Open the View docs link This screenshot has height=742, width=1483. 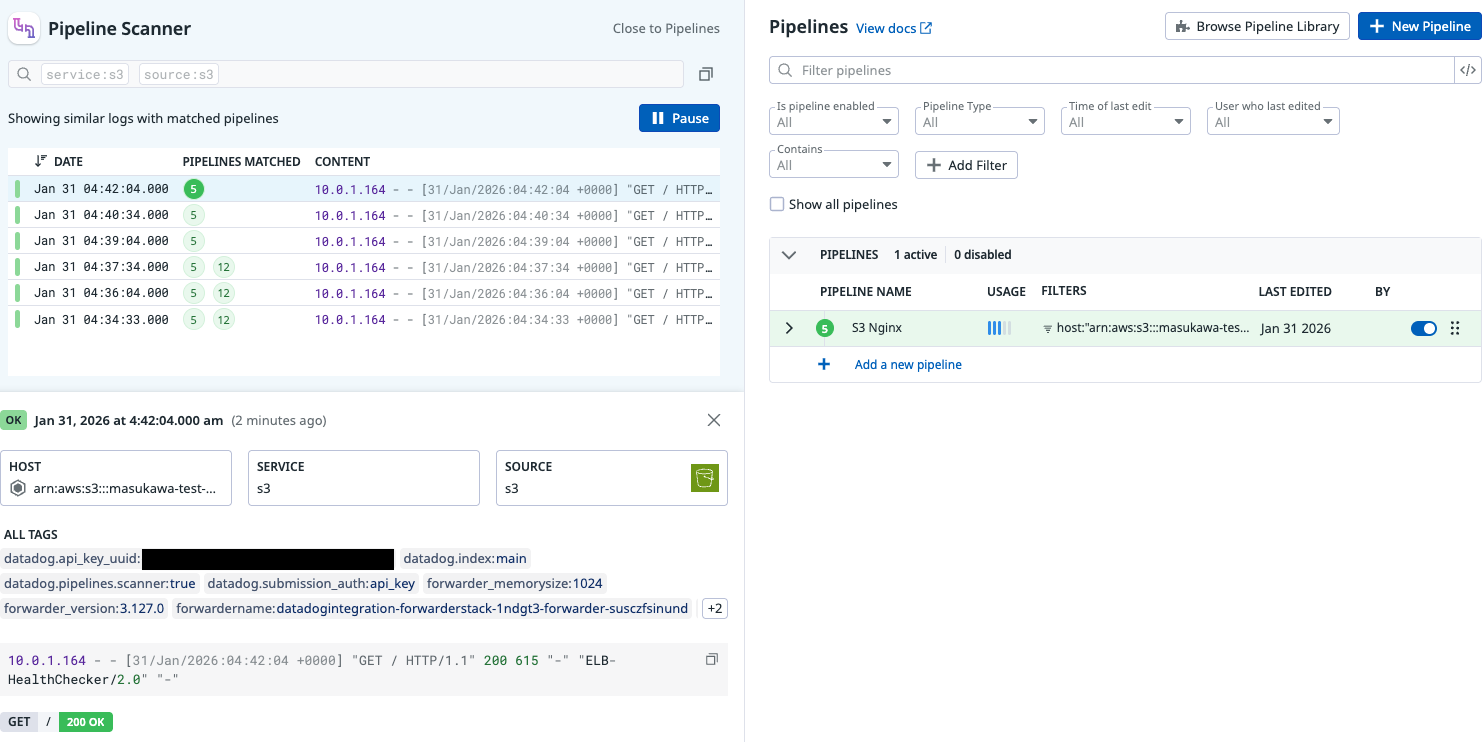tap(893, 28)
